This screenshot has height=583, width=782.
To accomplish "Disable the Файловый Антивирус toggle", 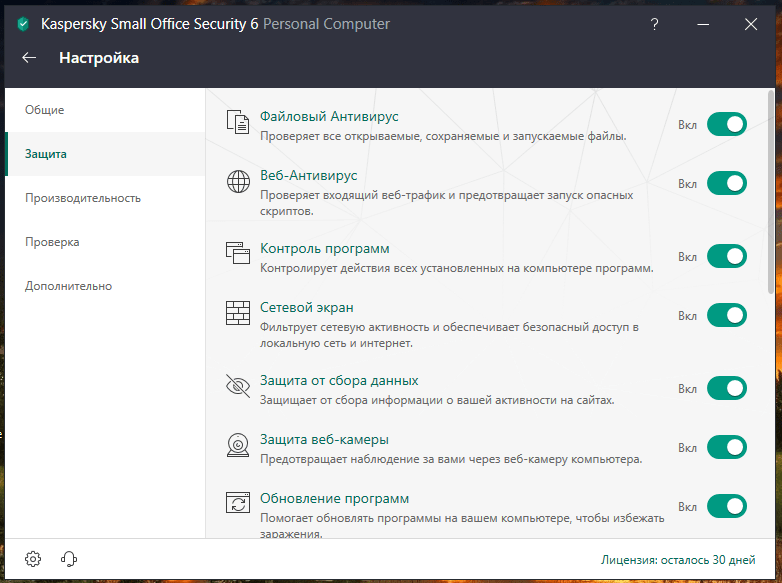I will point(727,124).
